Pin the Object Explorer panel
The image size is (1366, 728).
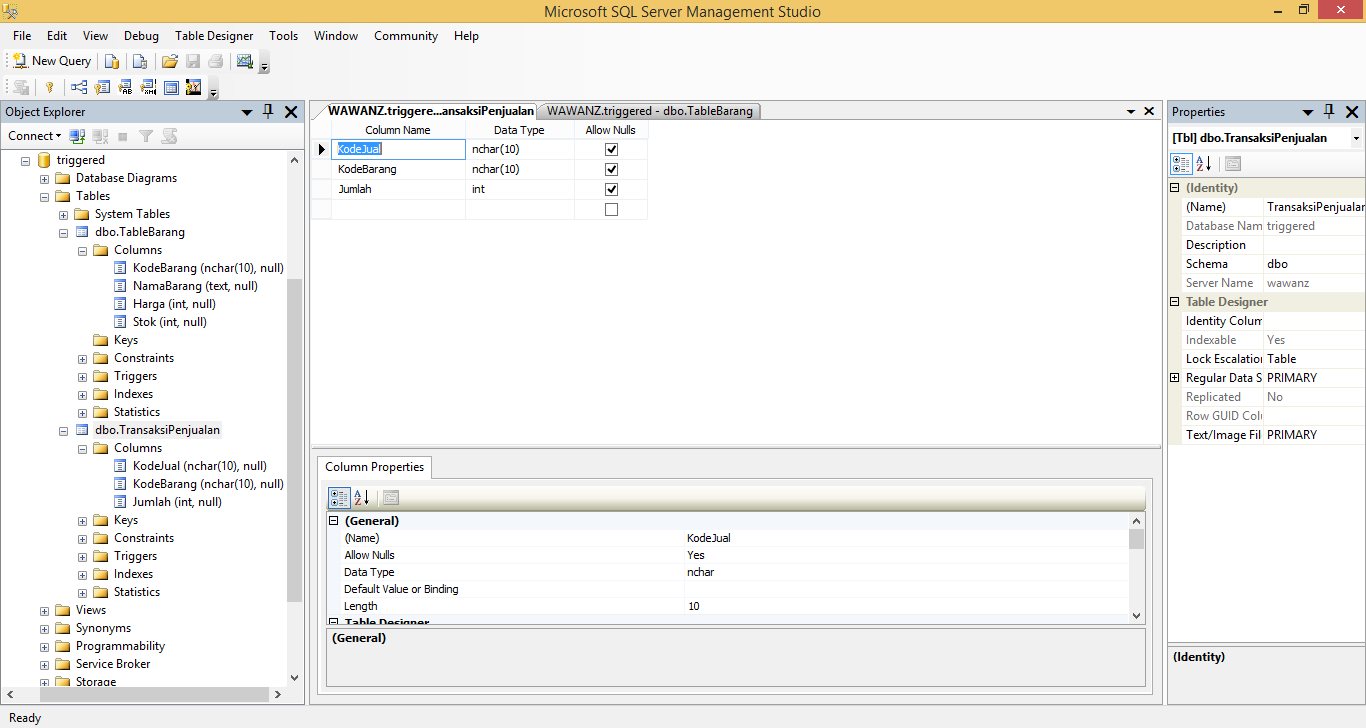268,112
